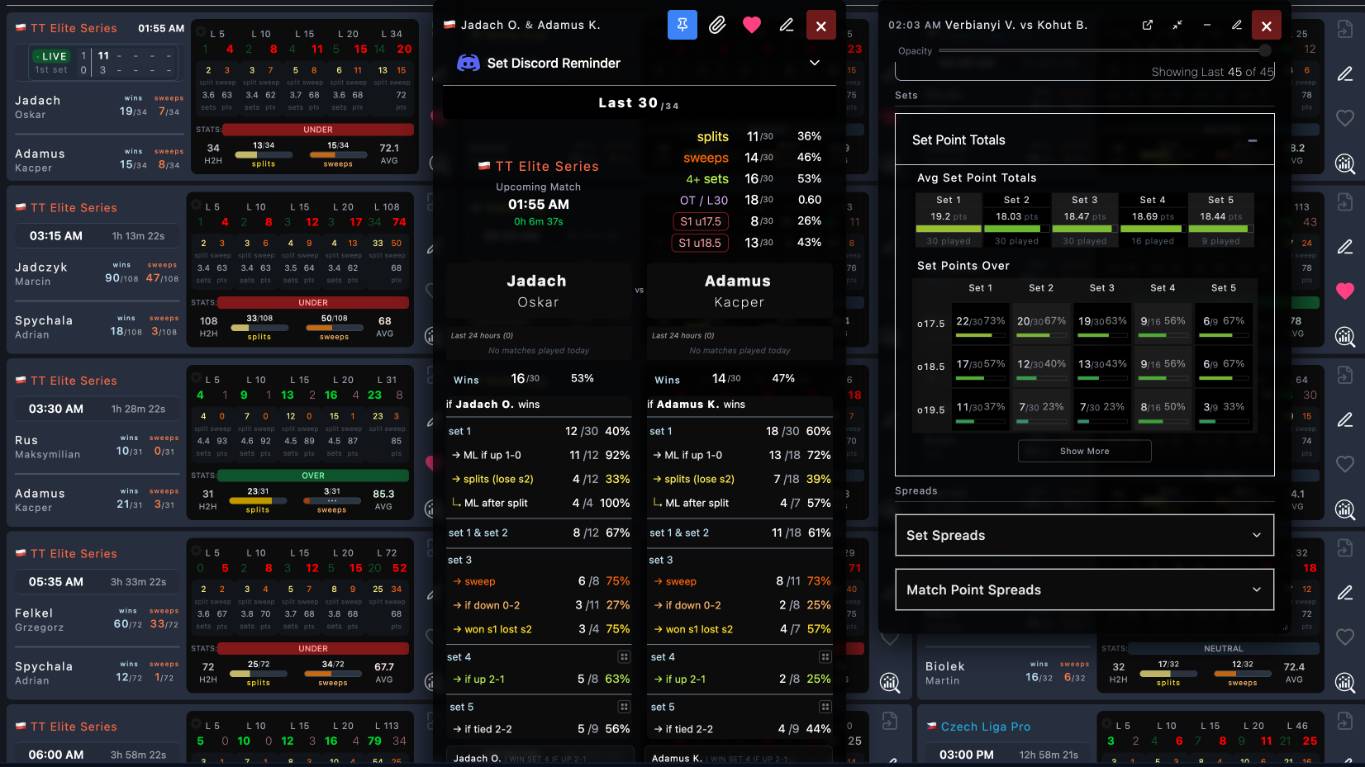The height and width of the screenshot is (767, 1365).
Task: Click the L 72 column header
Action: coord(385,553)
